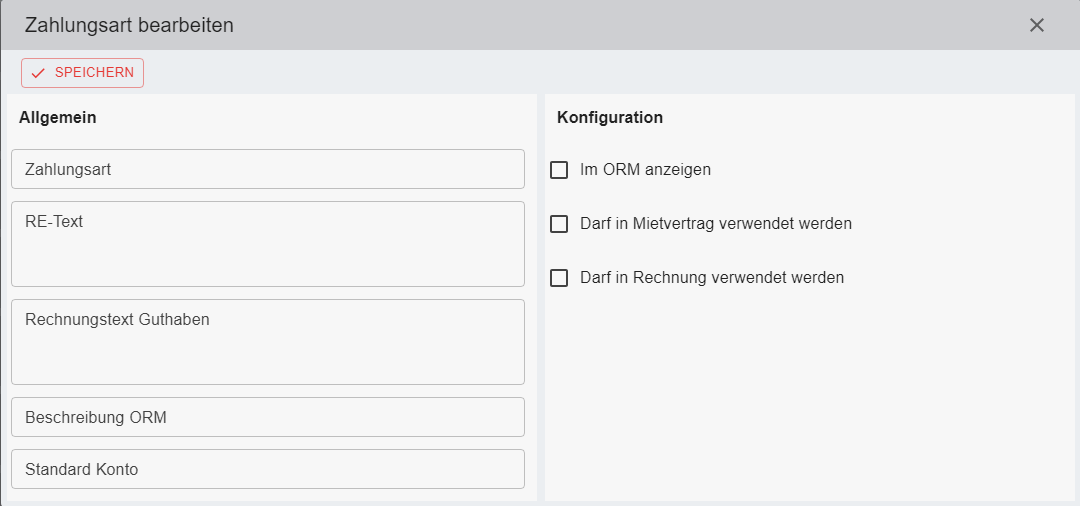Click the Allgemein section heading

[58, 117]
